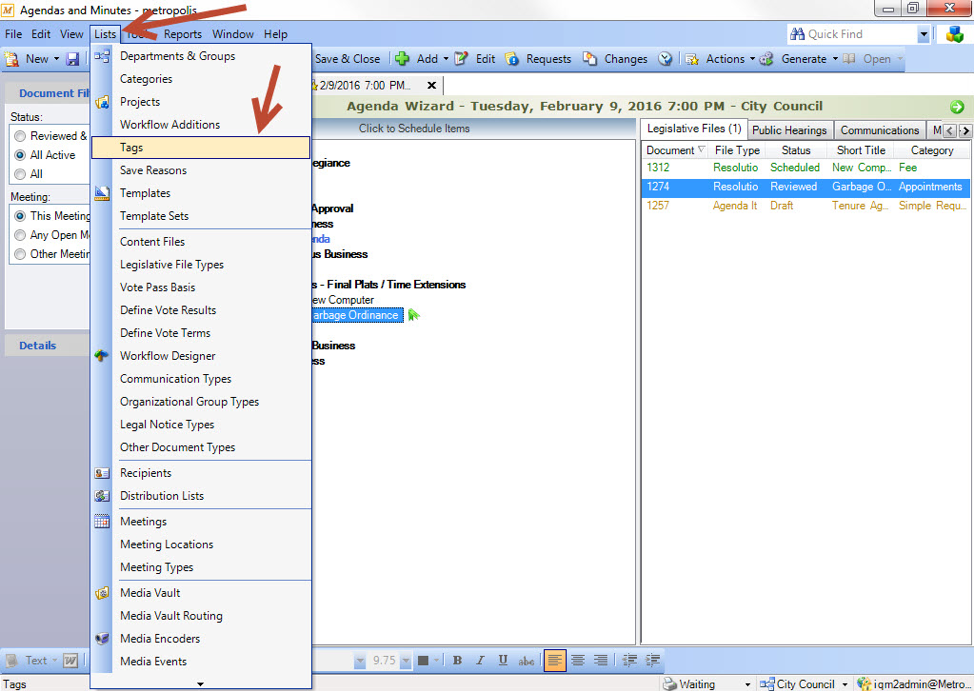Decrease indent in formatting bar
Viewport: 974px width, 691px height.
[x=630, y=660]
